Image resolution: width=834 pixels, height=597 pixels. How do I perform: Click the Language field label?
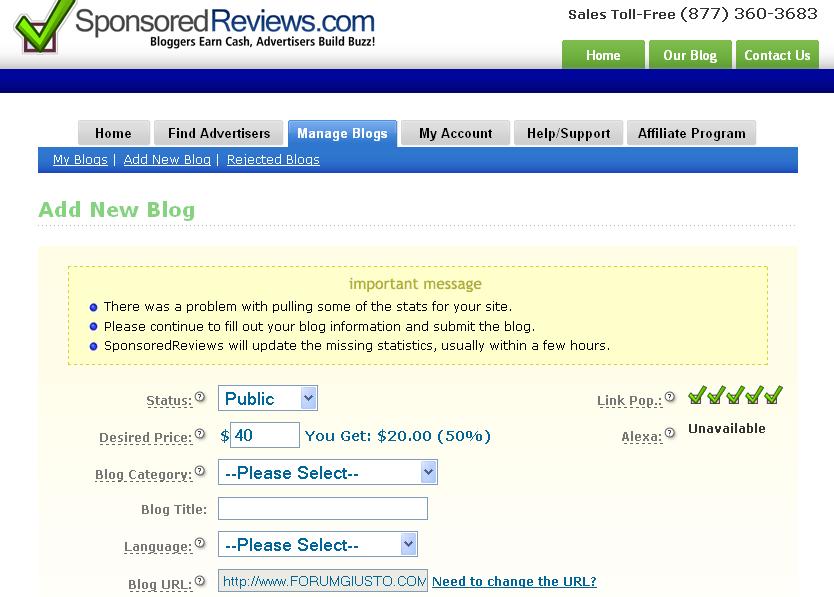[158, 546]
